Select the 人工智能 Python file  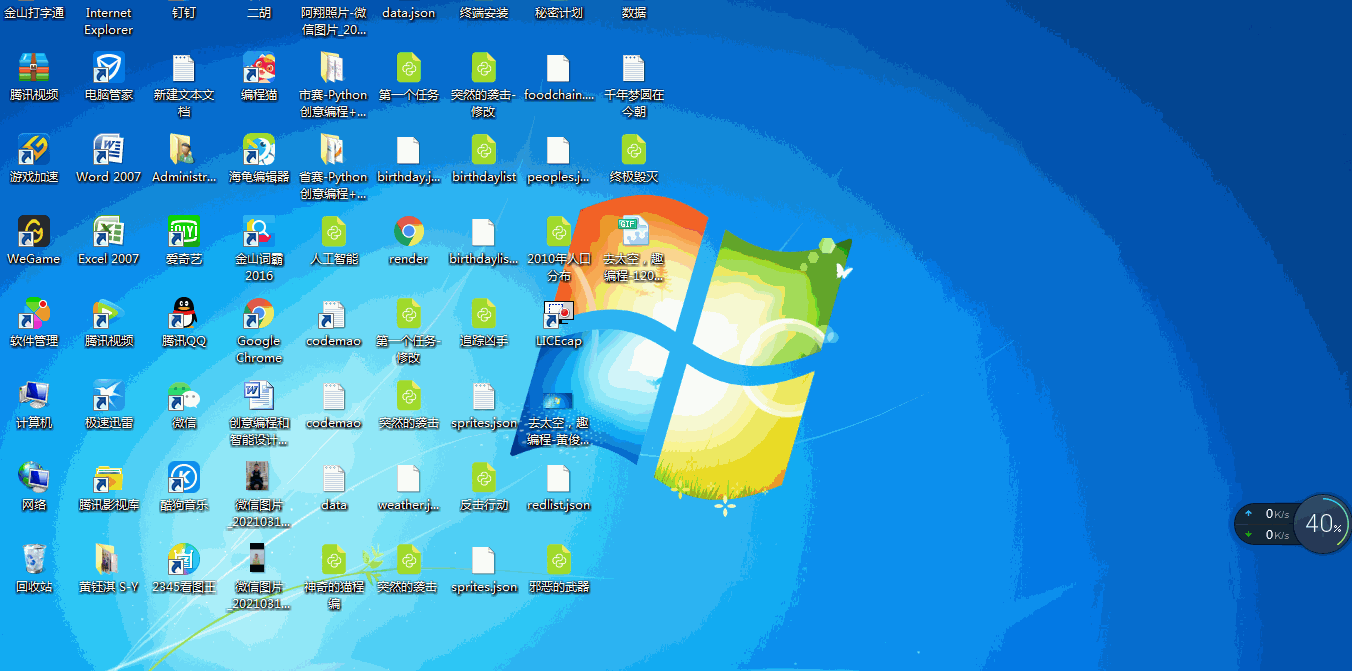(x=334, y=232)
